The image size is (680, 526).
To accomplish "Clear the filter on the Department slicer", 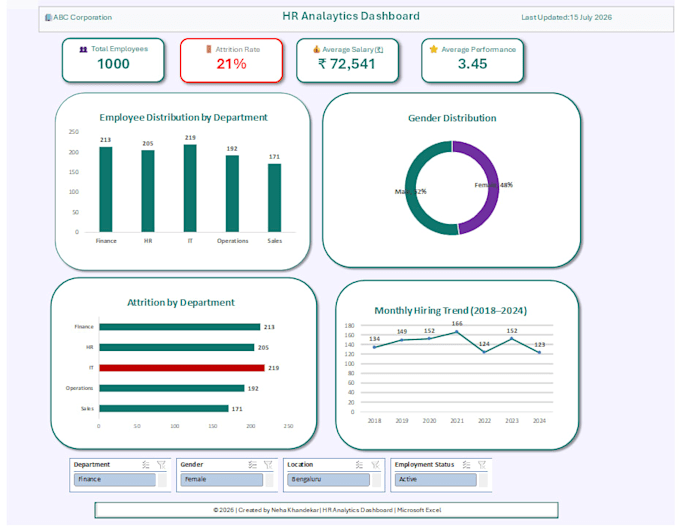I will click(x=161, y=465).
